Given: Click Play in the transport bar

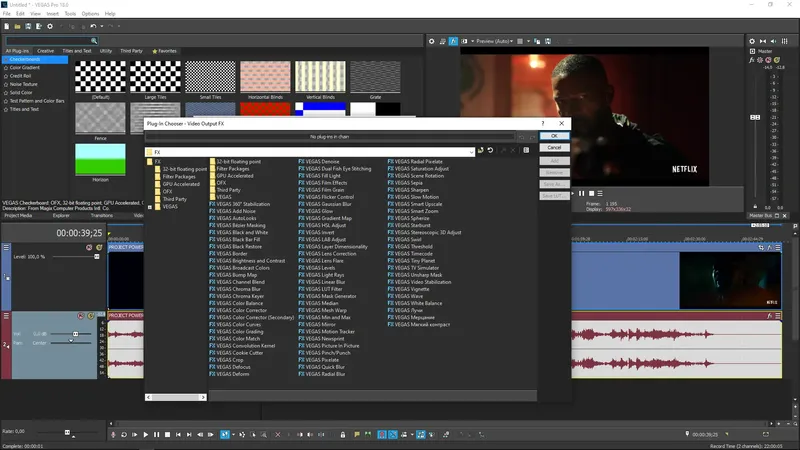Looking at the screenshot, I should point(145,435).
